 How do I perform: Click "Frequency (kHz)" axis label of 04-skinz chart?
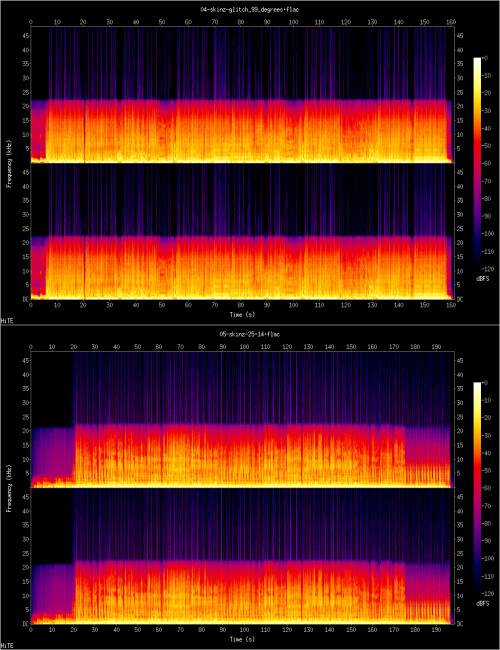(8, 163)
